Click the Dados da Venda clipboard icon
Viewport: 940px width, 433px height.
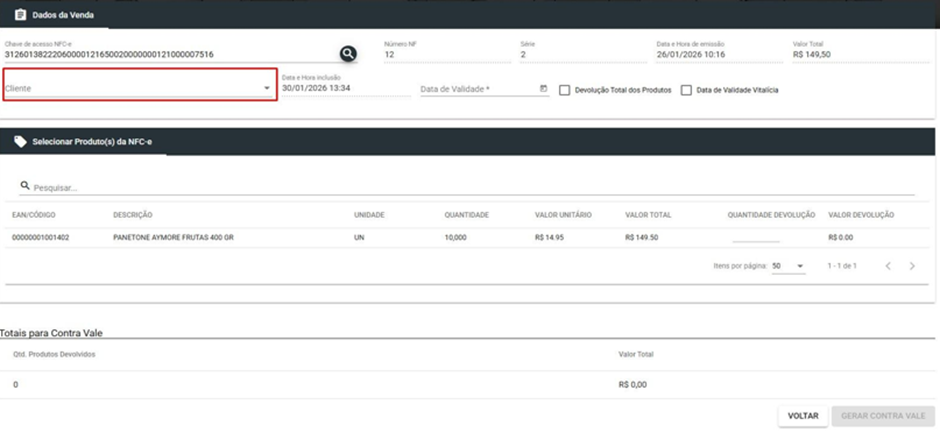[x=20, y=14]
